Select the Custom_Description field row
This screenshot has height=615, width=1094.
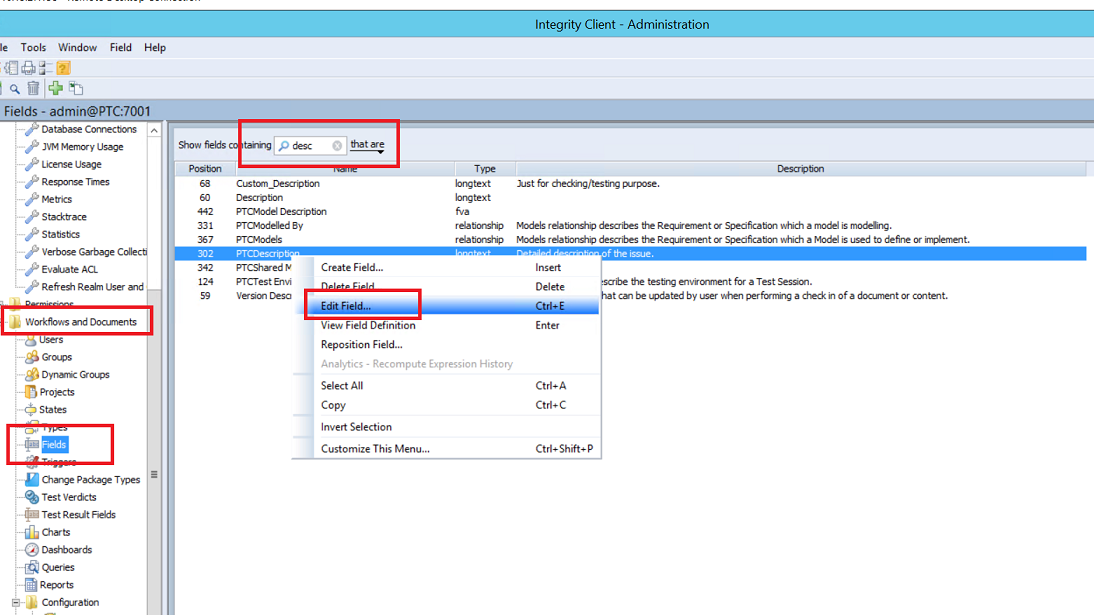[x=278, y=184]
